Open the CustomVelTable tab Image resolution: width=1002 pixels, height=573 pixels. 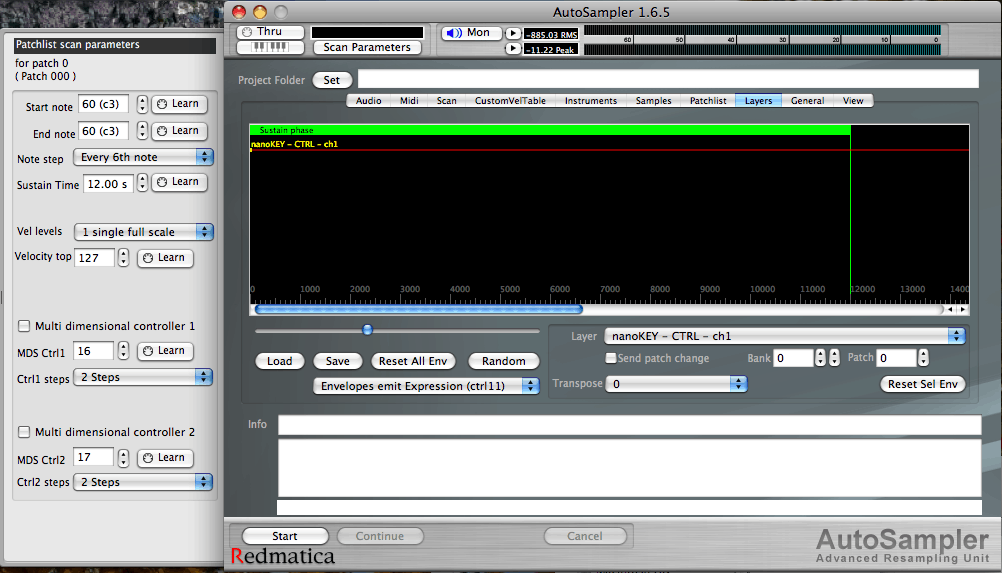point(510,101)
